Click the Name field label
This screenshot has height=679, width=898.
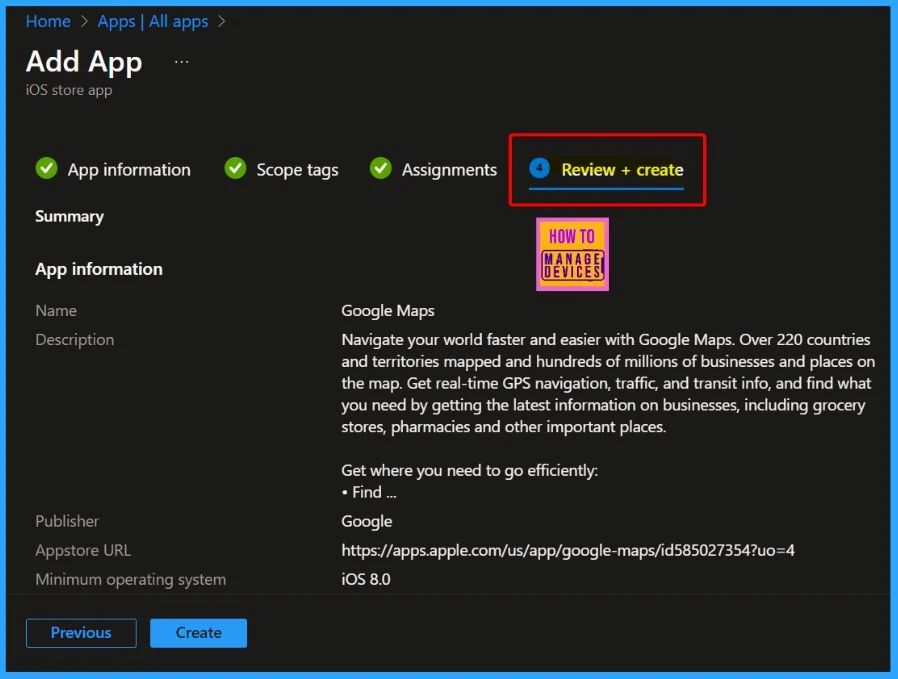[56, 311]
